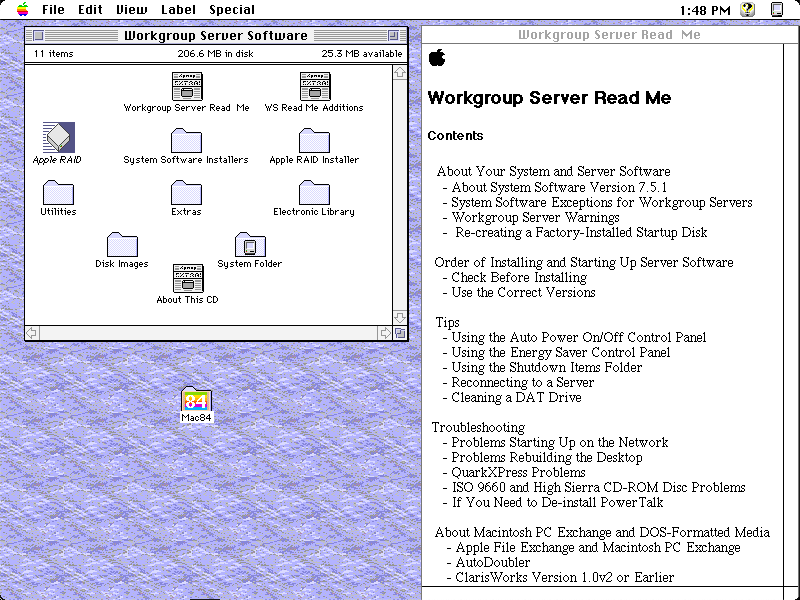Click the scroll up arrow in Finder window
Viewport: 800px width, 600px height.
pyautogui.click(x=400, y=72)
